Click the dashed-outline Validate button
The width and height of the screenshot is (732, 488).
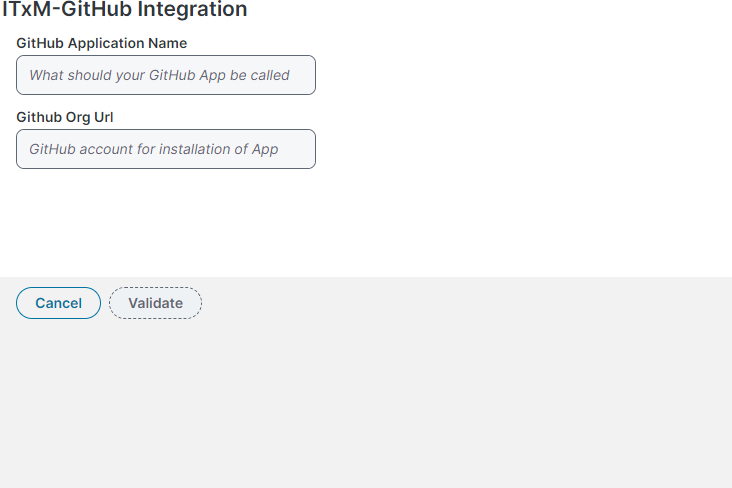tap(155, 303)
